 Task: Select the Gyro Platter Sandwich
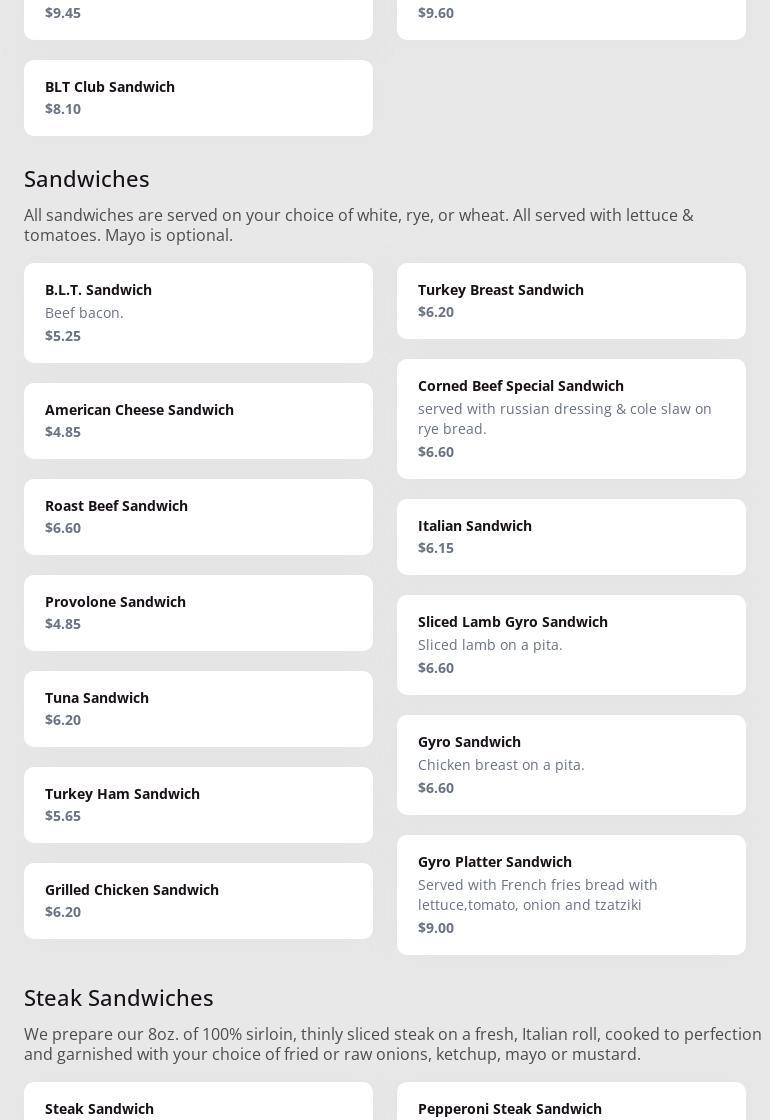click(571, 894)
